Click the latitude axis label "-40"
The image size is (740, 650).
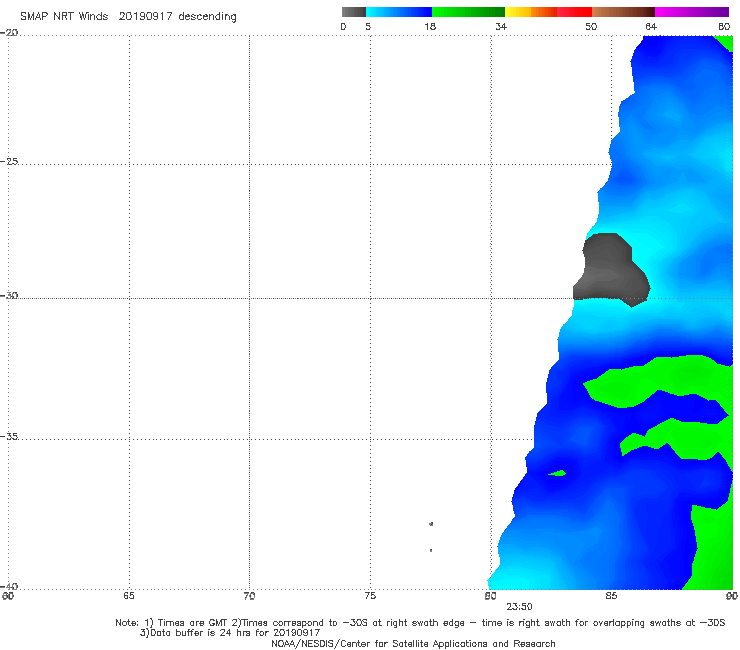coord(9,586)
